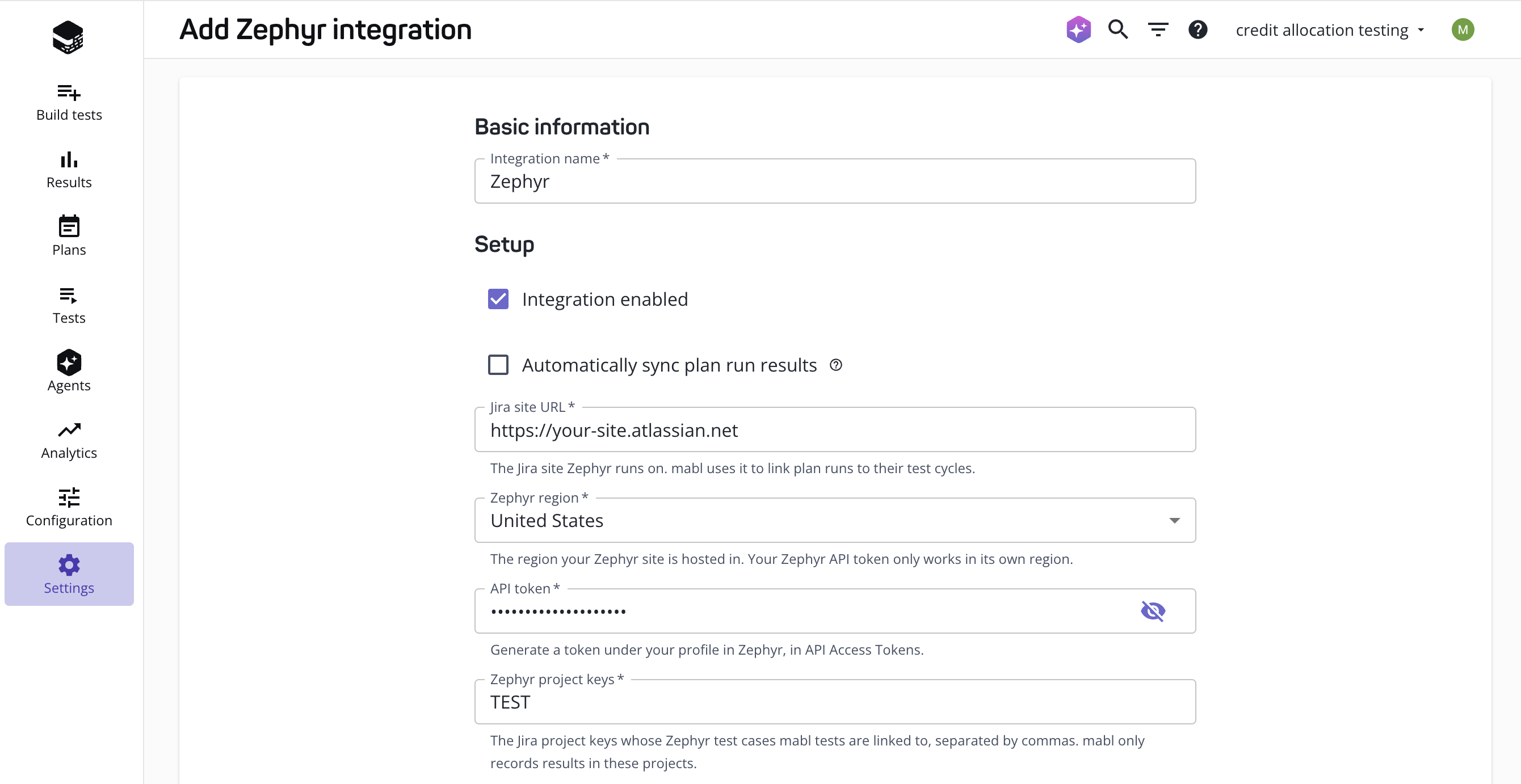The width and height of the screenshot is (1521, 784).
Task: Open Configuration in sidebar
Action: pos(69,508)
